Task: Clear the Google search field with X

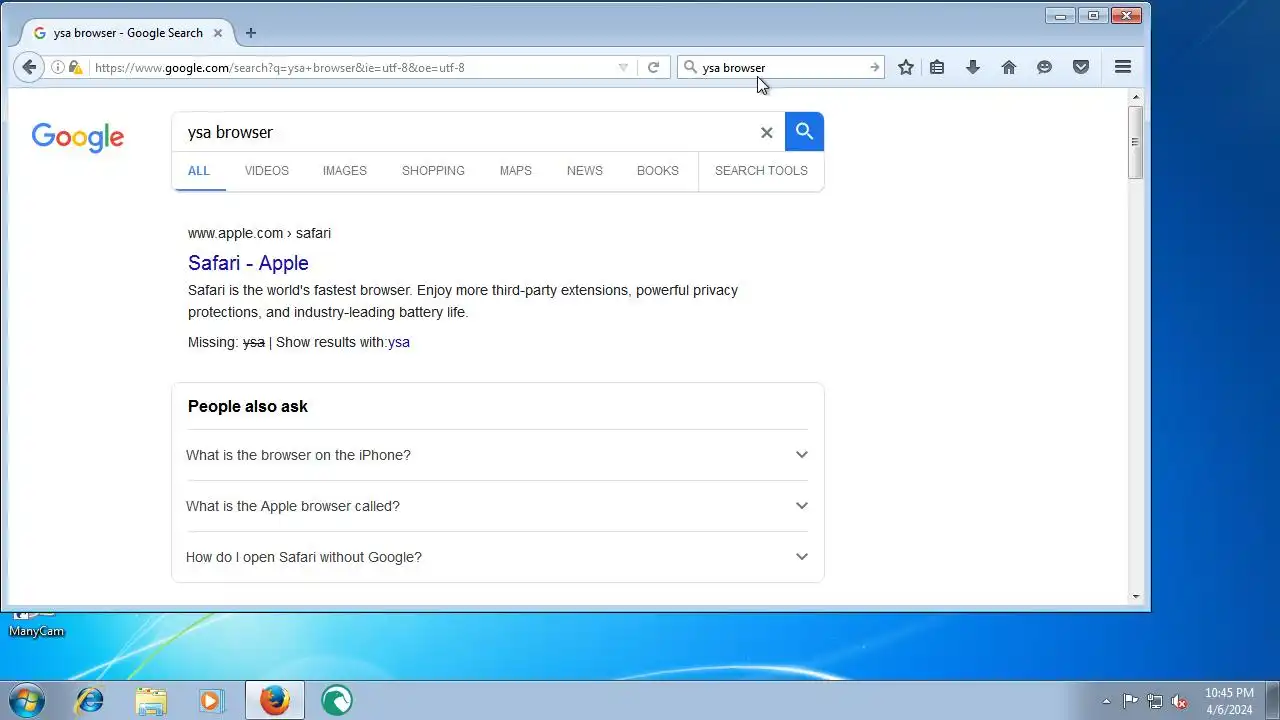Action: click(767, 132)
